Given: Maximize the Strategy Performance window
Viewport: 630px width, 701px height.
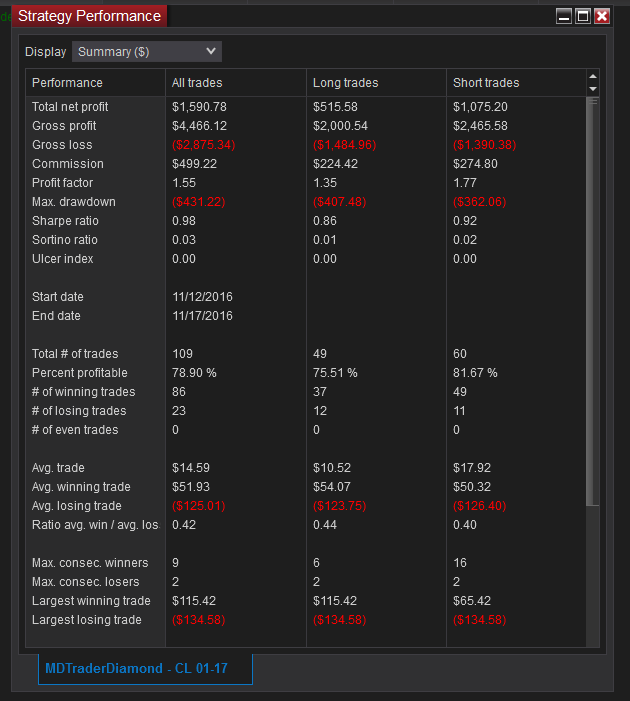Looking at the screenshot, I should 583,16.
